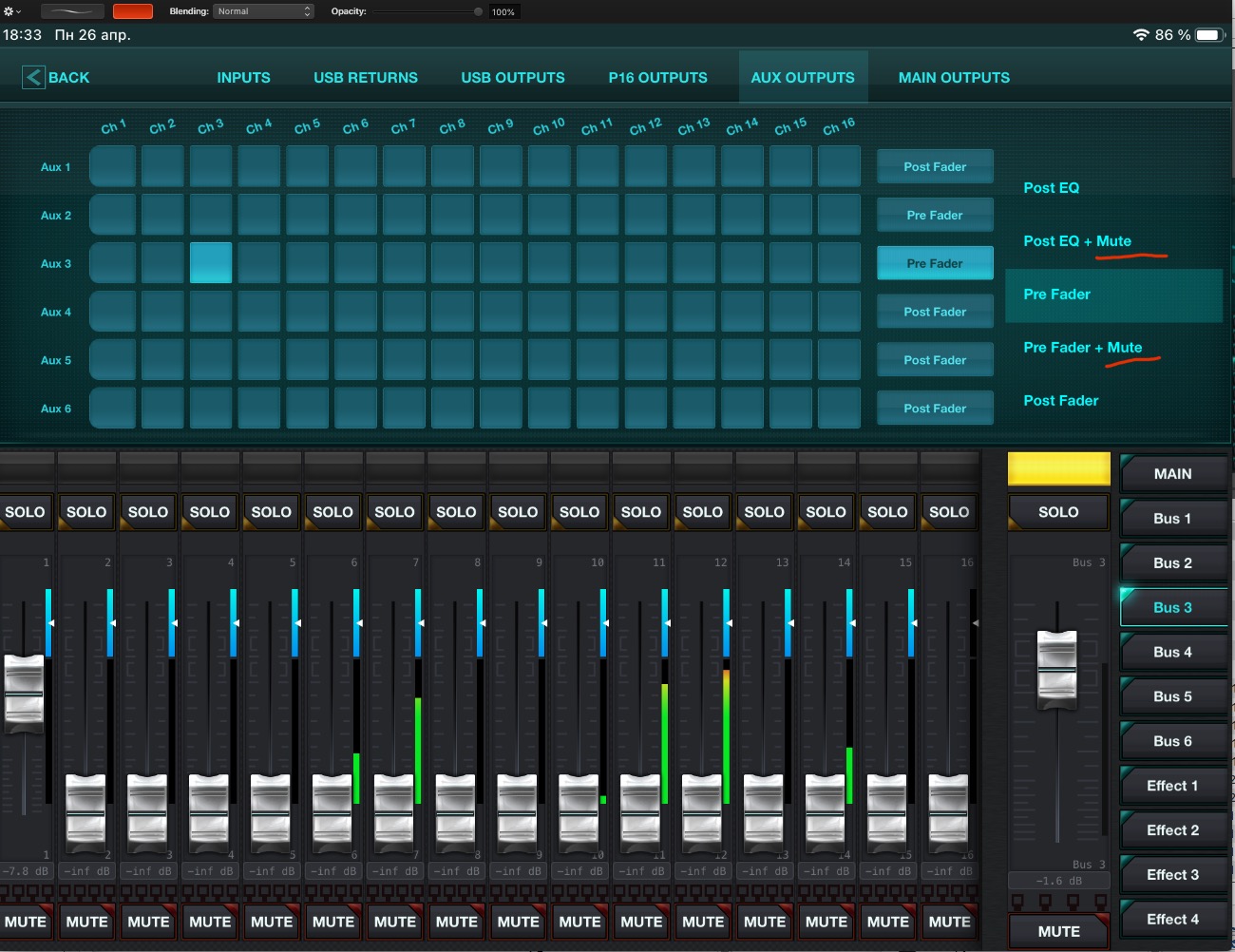Open Aux 2 Pre Fader tap selector
This screenshot has width=1235, height=952.
[x=935, y=216]
